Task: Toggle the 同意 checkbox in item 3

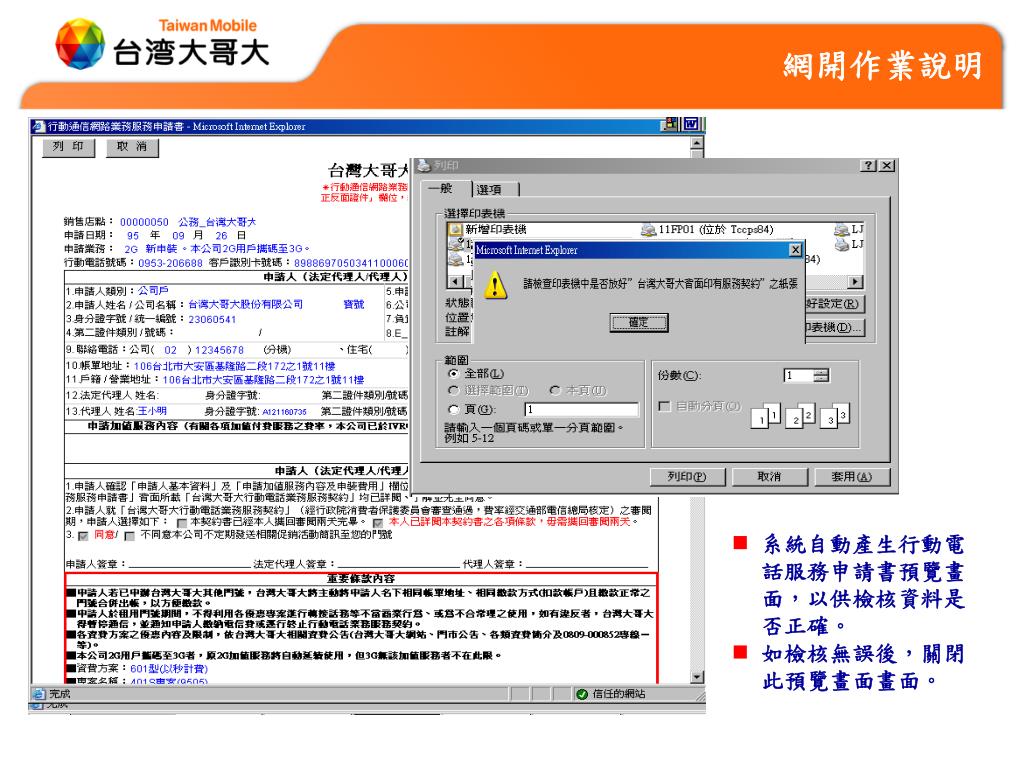Action: click(x=83, y=536)
